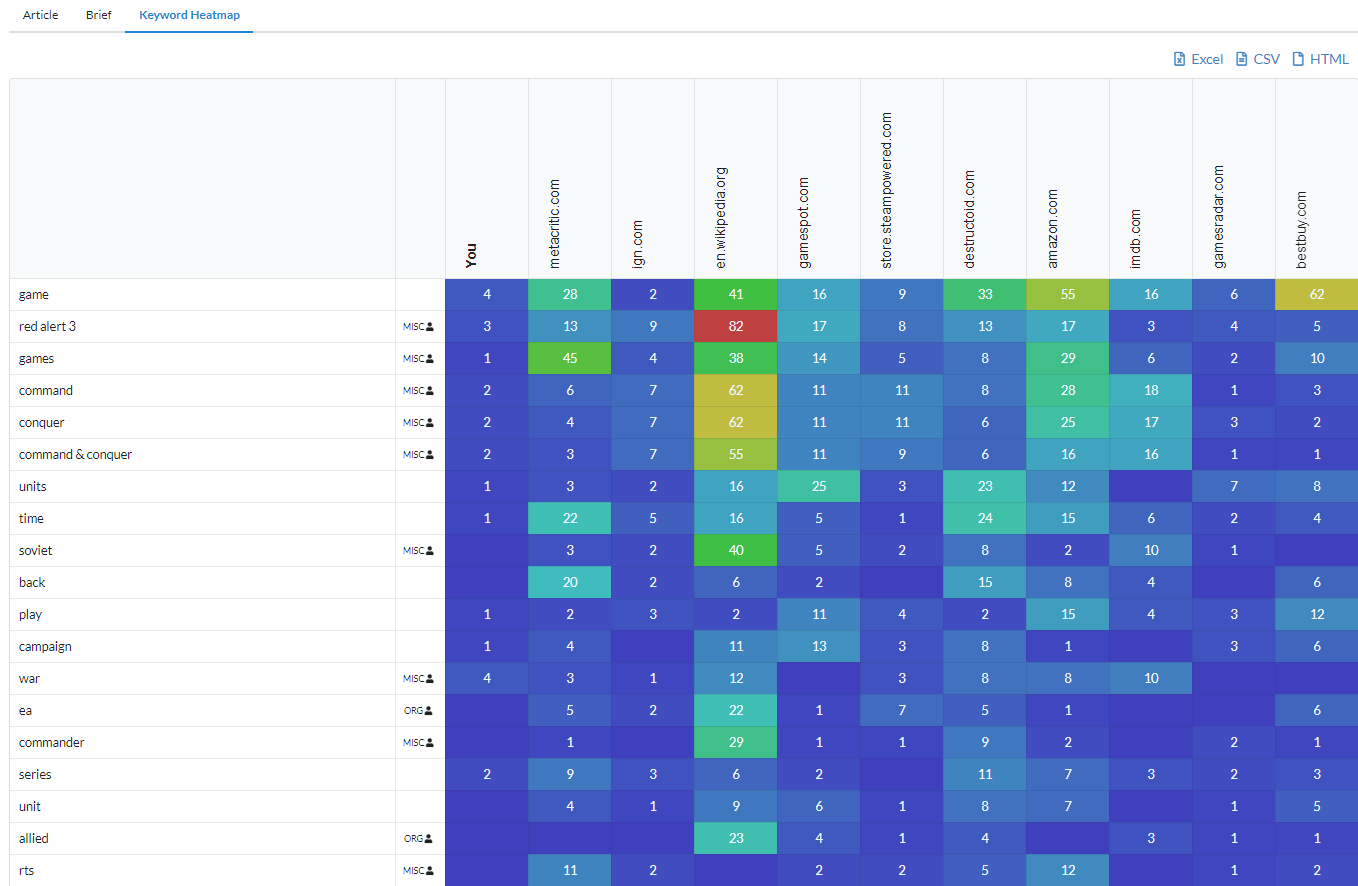The width and height of the screenshot is (1358, 886).
Task: Open the 'conquer' keyword link
Action: (x=41, y=422)
